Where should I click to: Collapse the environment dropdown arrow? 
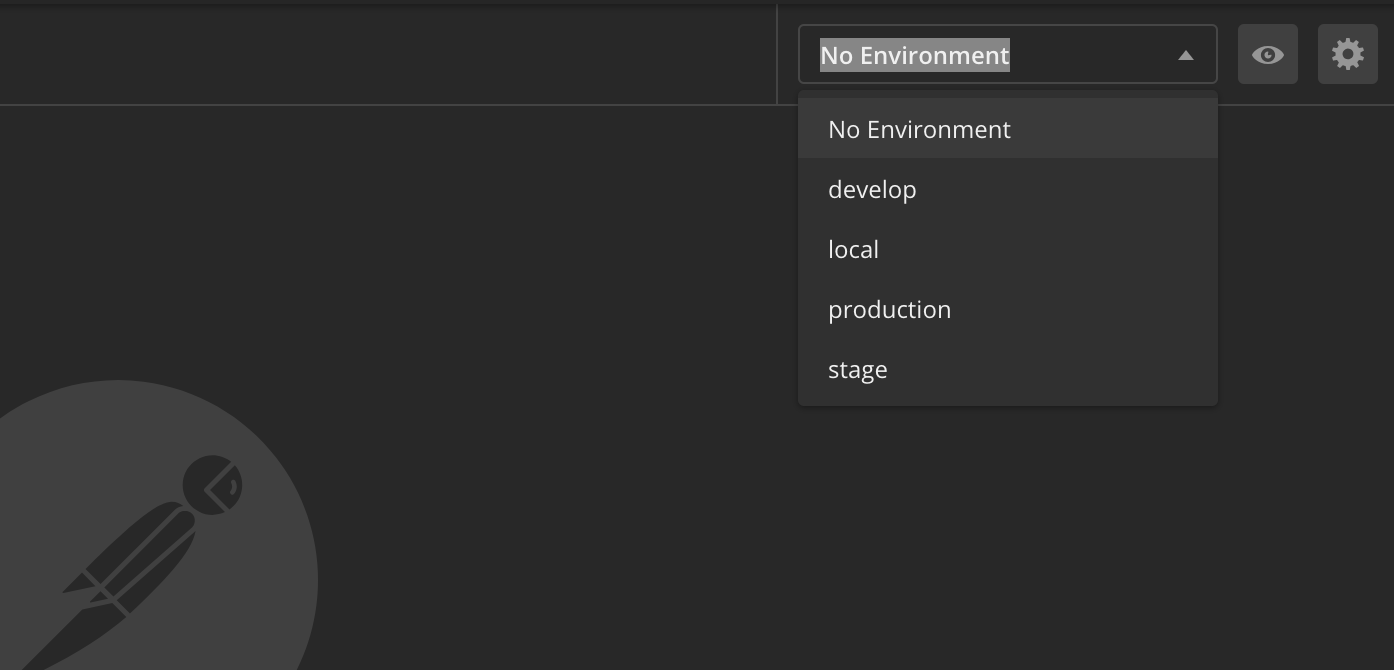pos(1186,55)
